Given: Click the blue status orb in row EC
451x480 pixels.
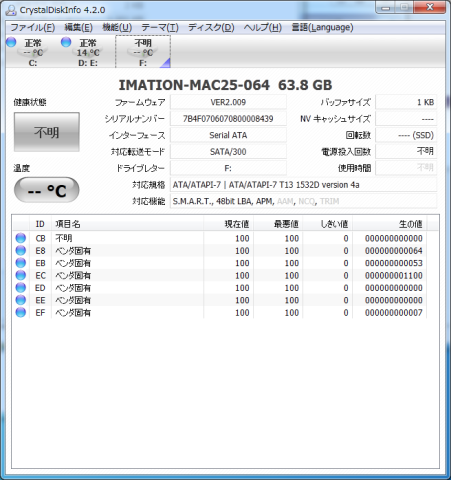Looking at the screenshot, I should 21,275.
